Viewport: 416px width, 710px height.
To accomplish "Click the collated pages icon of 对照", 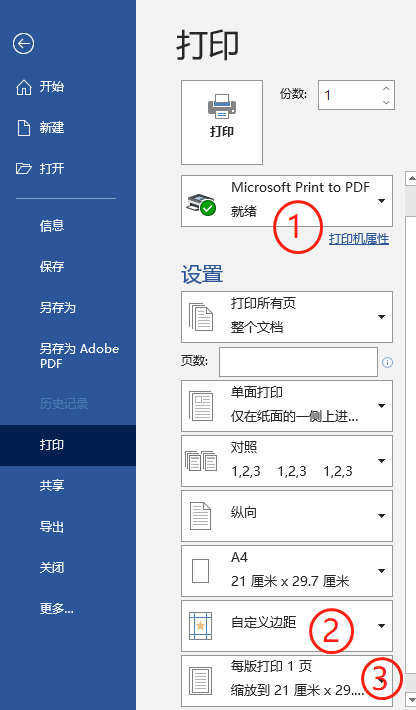I will 201,461.
